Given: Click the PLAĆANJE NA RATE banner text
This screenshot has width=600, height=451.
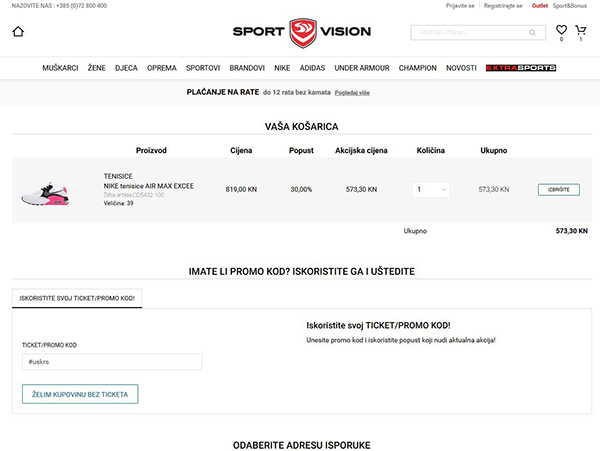Looking at the screenshot, I should click(223, 92).
